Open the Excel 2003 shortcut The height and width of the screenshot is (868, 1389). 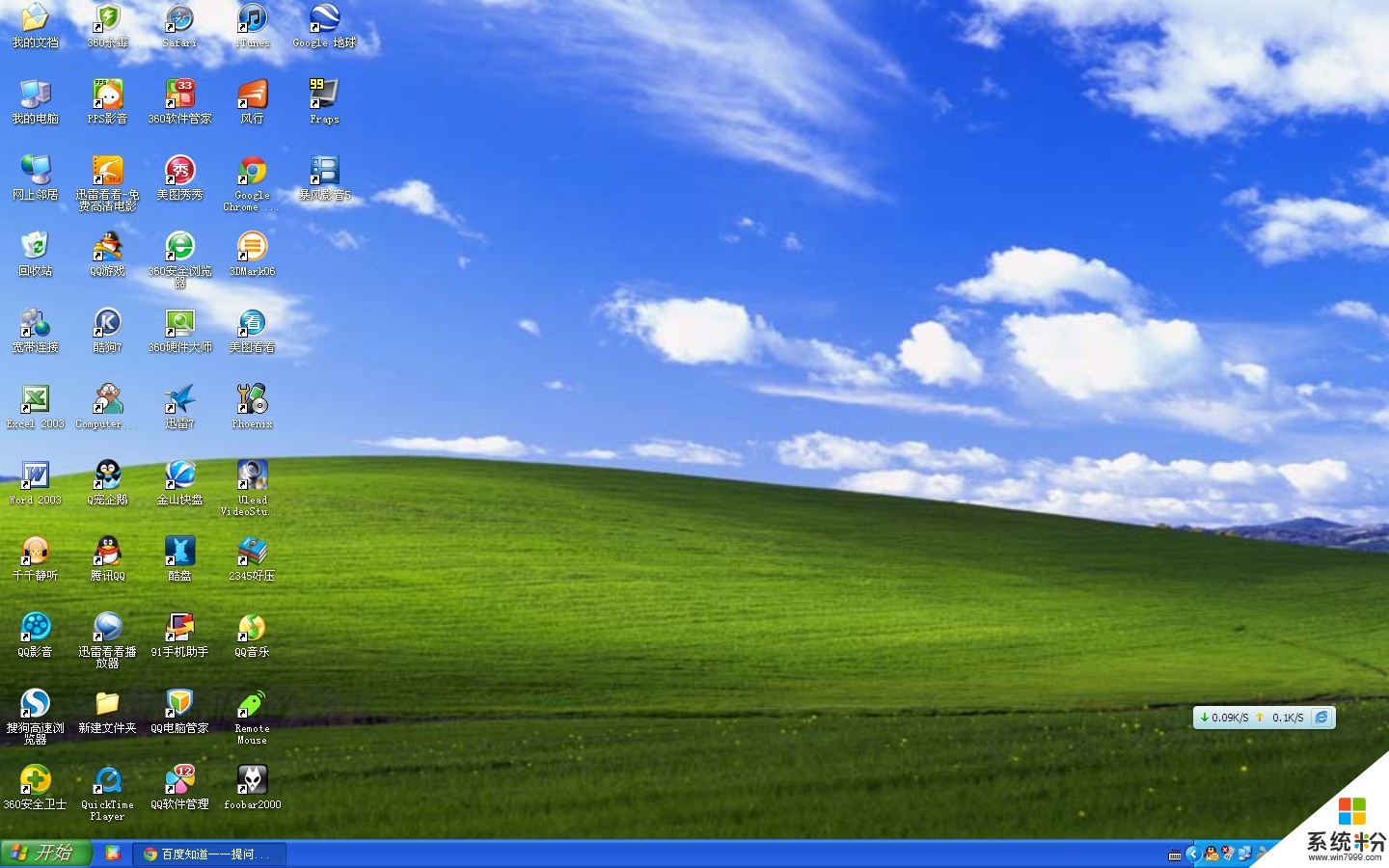coord(35,399)
